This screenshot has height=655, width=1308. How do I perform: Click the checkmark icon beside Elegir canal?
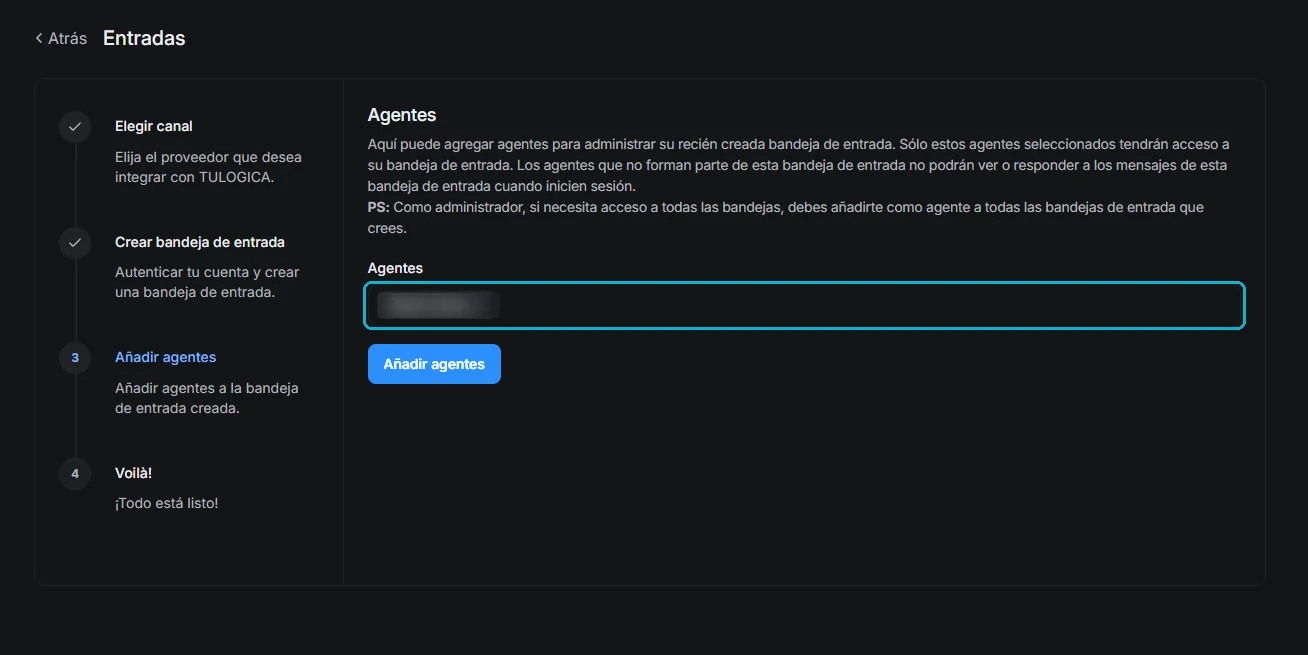pyautogui.click(x=75, y=127)
